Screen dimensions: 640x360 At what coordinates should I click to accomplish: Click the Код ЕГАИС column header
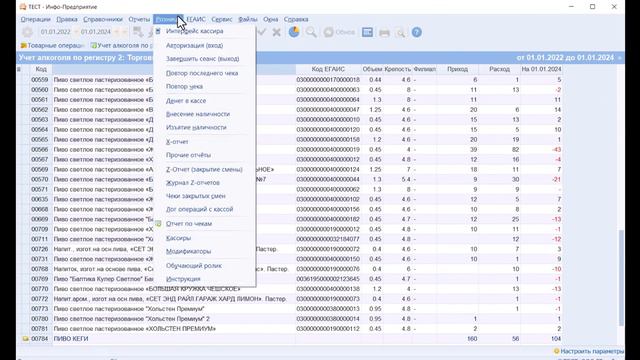click(328, 69)
